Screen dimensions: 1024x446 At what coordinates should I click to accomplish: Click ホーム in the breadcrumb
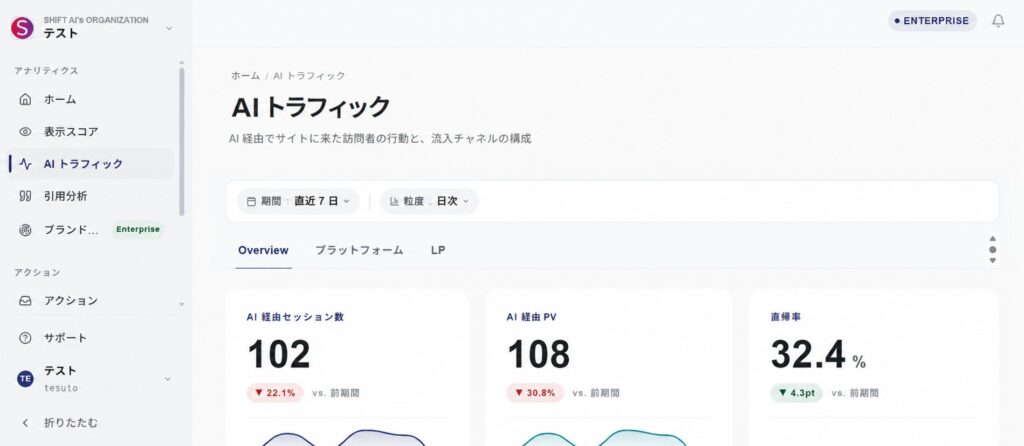(x=245, y=76)
